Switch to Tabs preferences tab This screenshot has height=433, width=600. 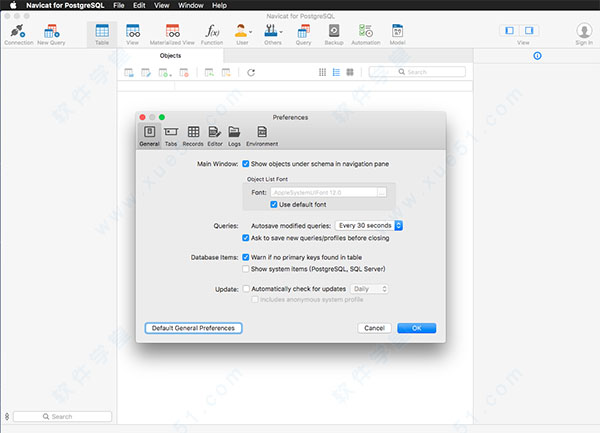click(171, 136)
